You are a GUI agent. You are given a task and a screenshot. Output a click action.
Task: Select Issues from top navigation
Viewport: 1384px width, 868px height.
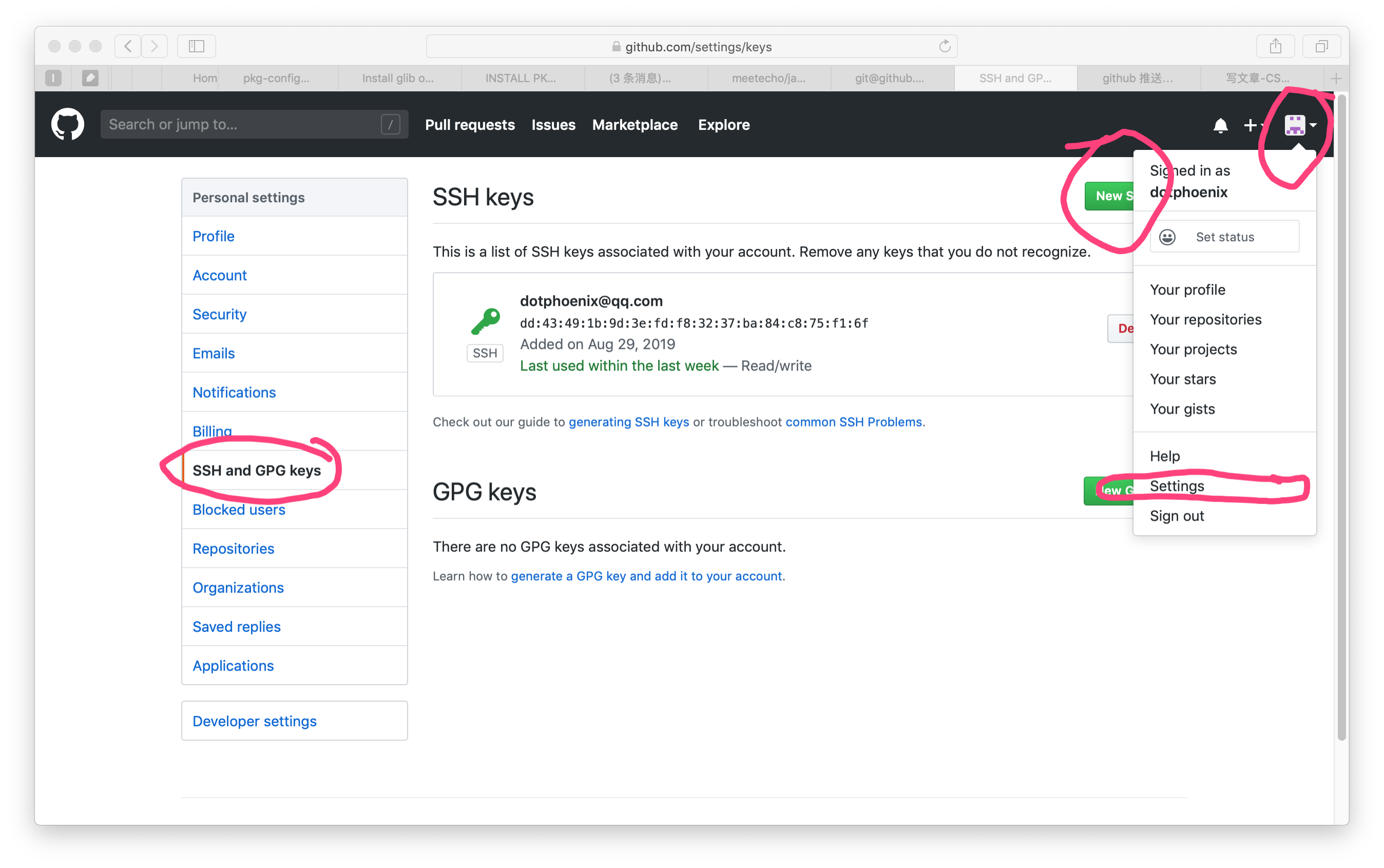(554, 124)
